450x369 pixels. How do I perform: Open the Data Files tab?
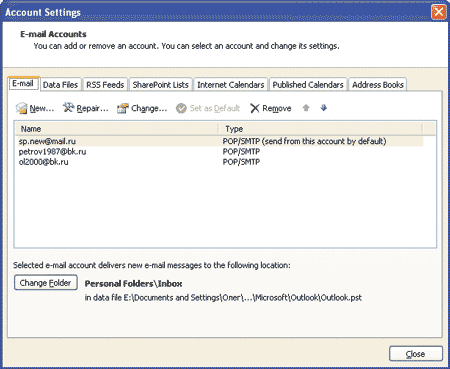coord(60,85)
